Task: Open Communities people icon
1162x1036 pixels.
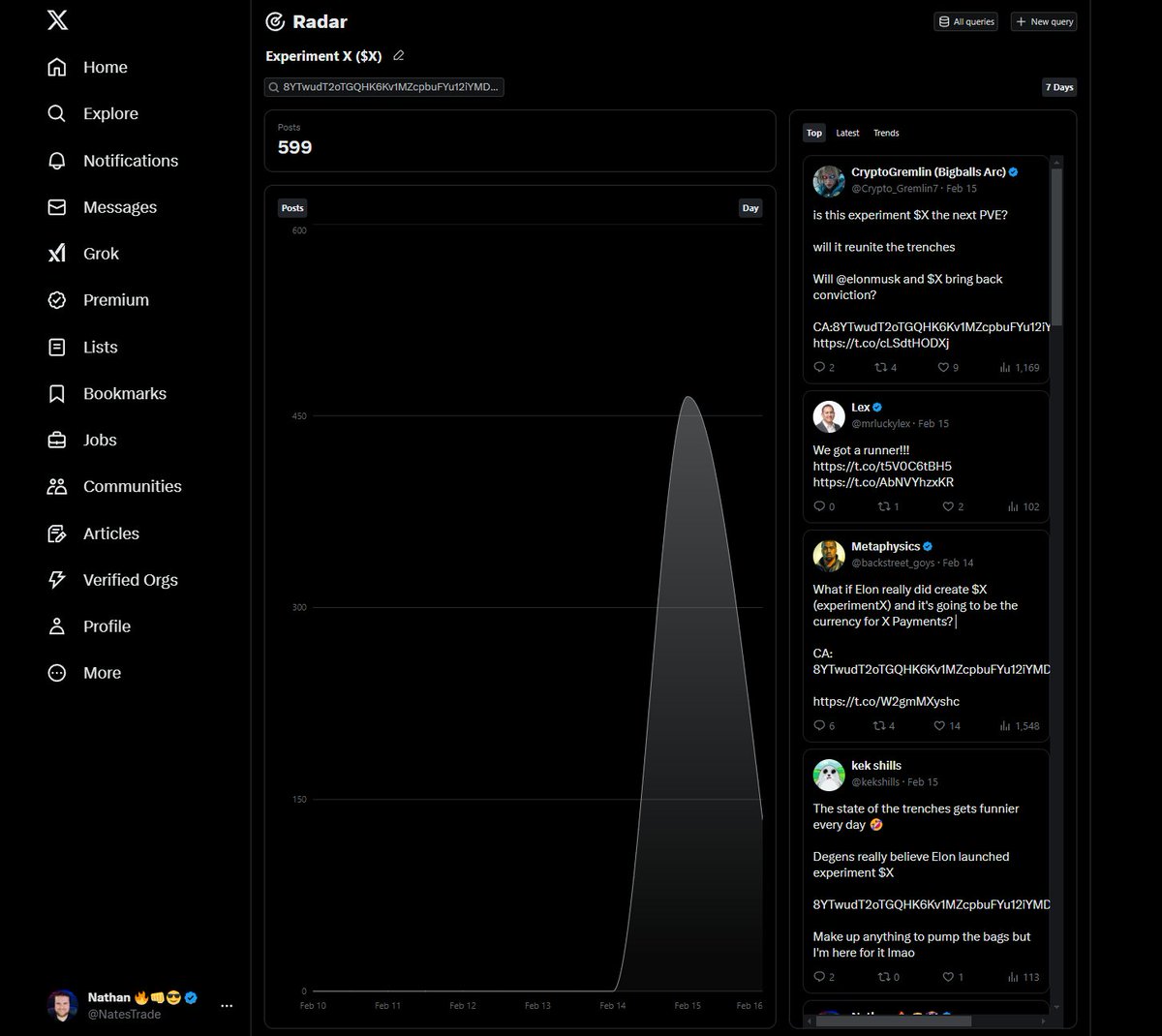Action: click(57, 486)
